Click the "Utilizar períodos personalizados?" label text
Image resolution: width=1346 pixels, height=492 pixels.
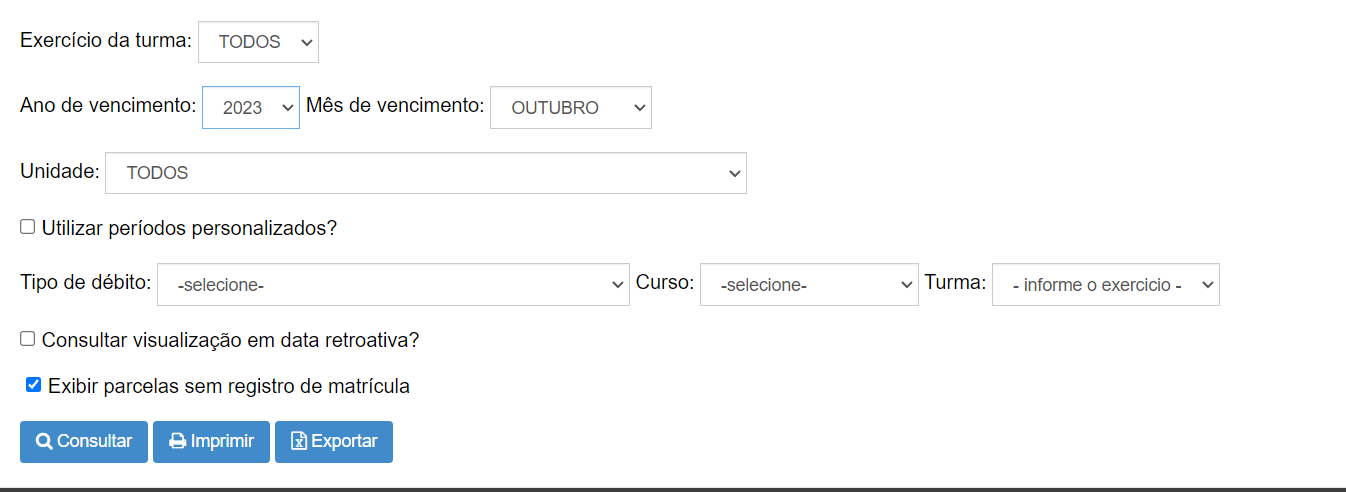coord(189,228)
